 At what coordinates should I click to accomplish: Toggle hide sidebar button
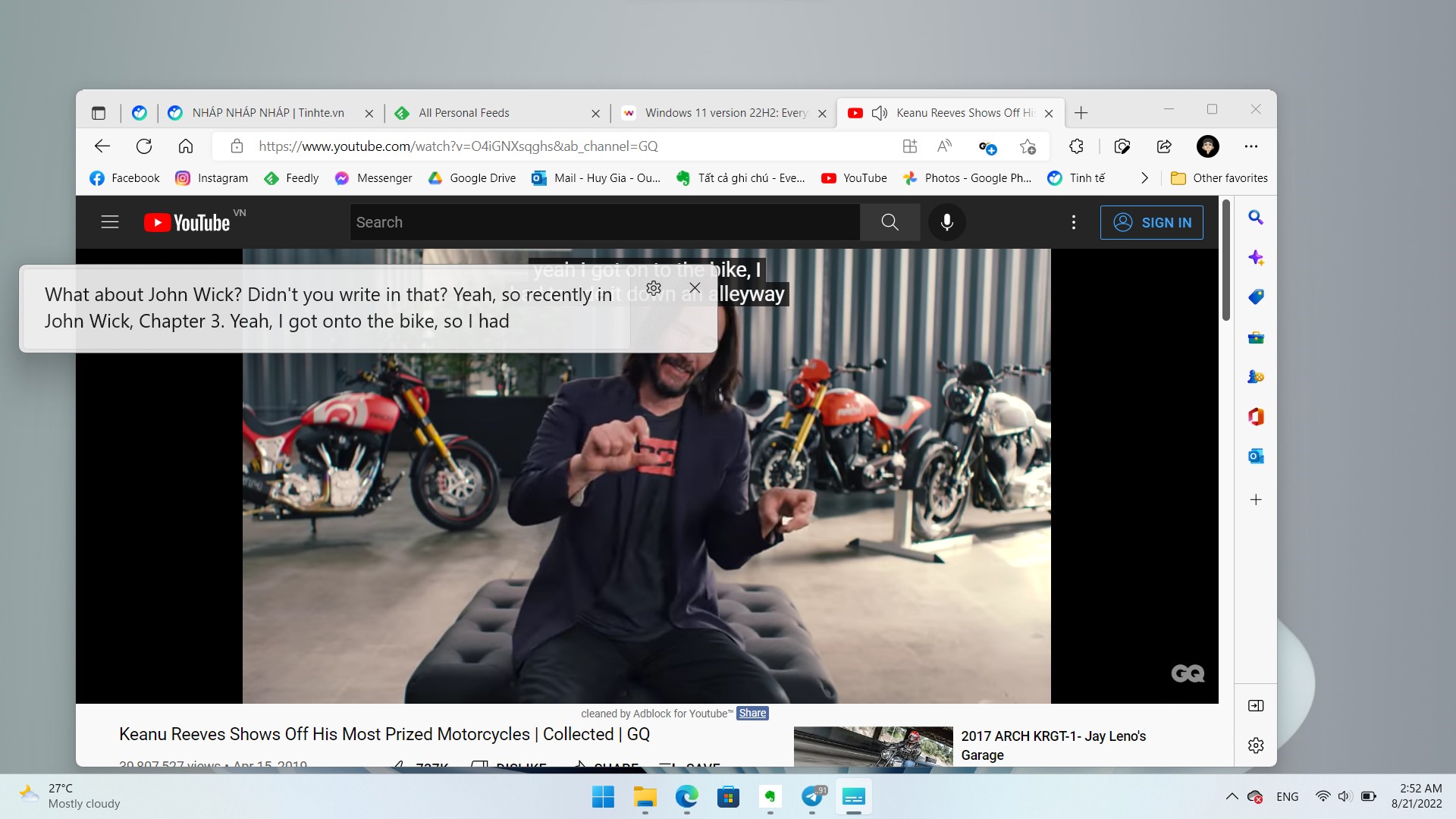[1256, 706]
